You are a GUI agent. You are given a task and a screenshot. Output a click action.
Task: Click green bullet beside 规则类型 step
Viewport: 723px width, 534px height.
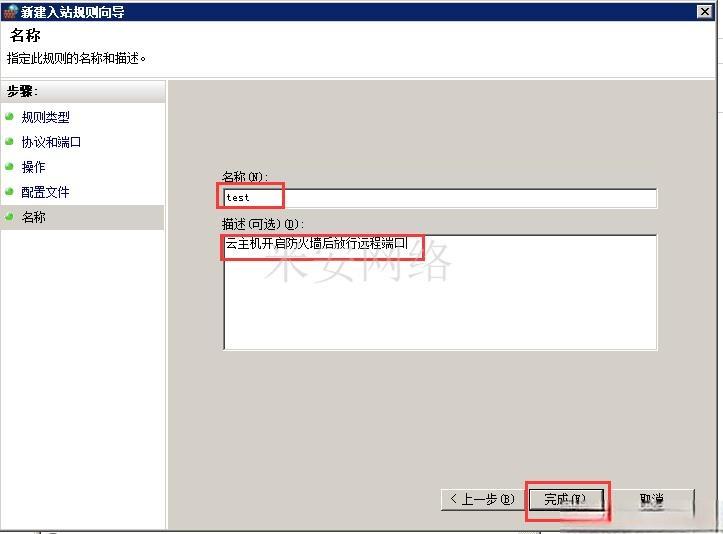click(9, 116)
